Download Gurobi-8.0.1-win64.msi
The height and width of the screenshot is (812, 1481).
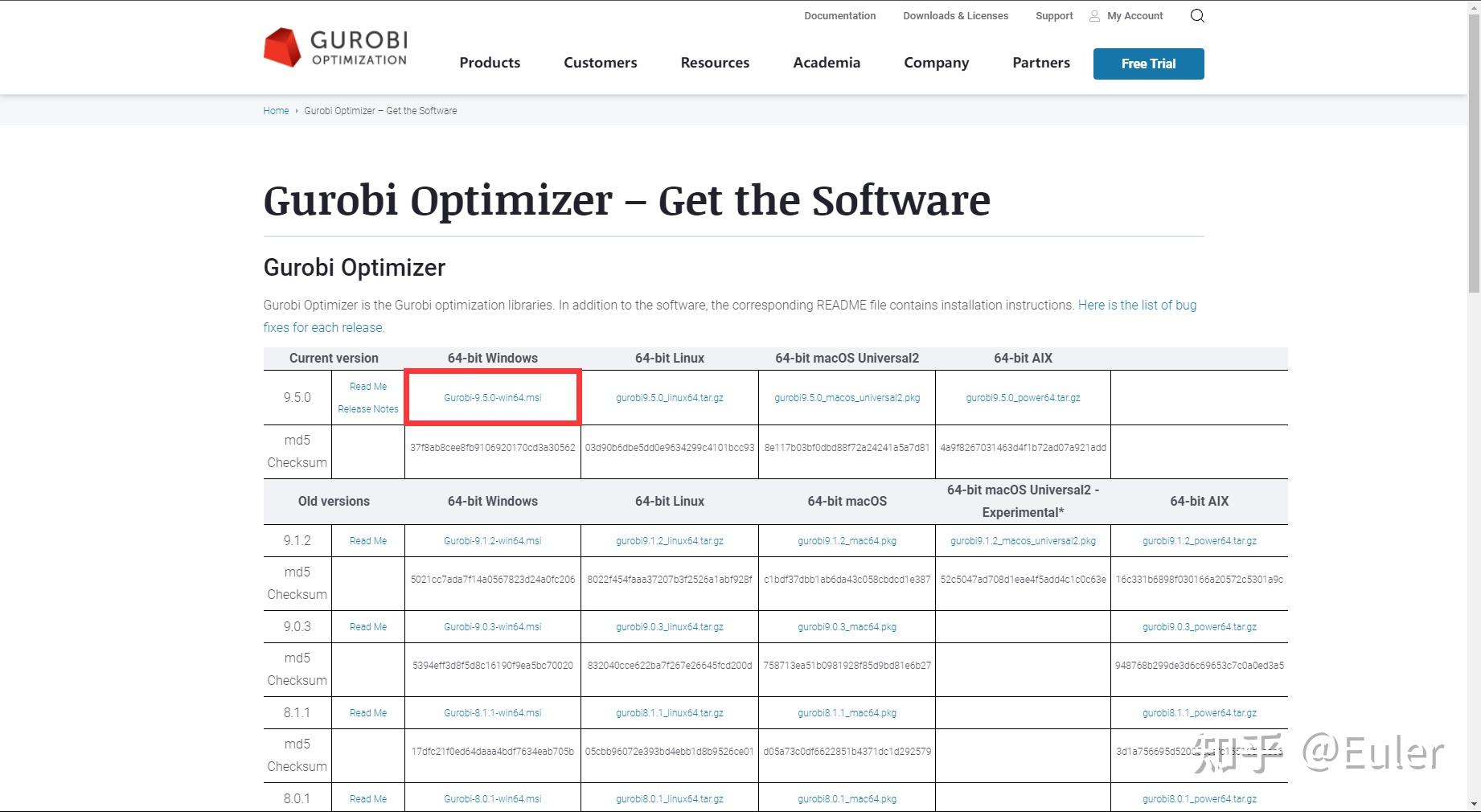(x=493, y=799)
